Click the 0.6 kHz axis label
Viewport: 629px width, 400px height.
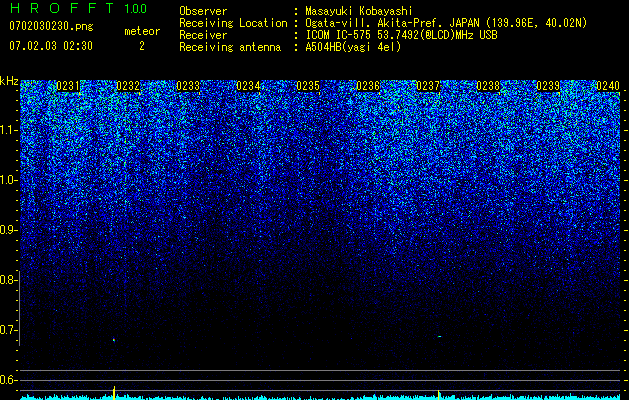[x=8, y=380]
